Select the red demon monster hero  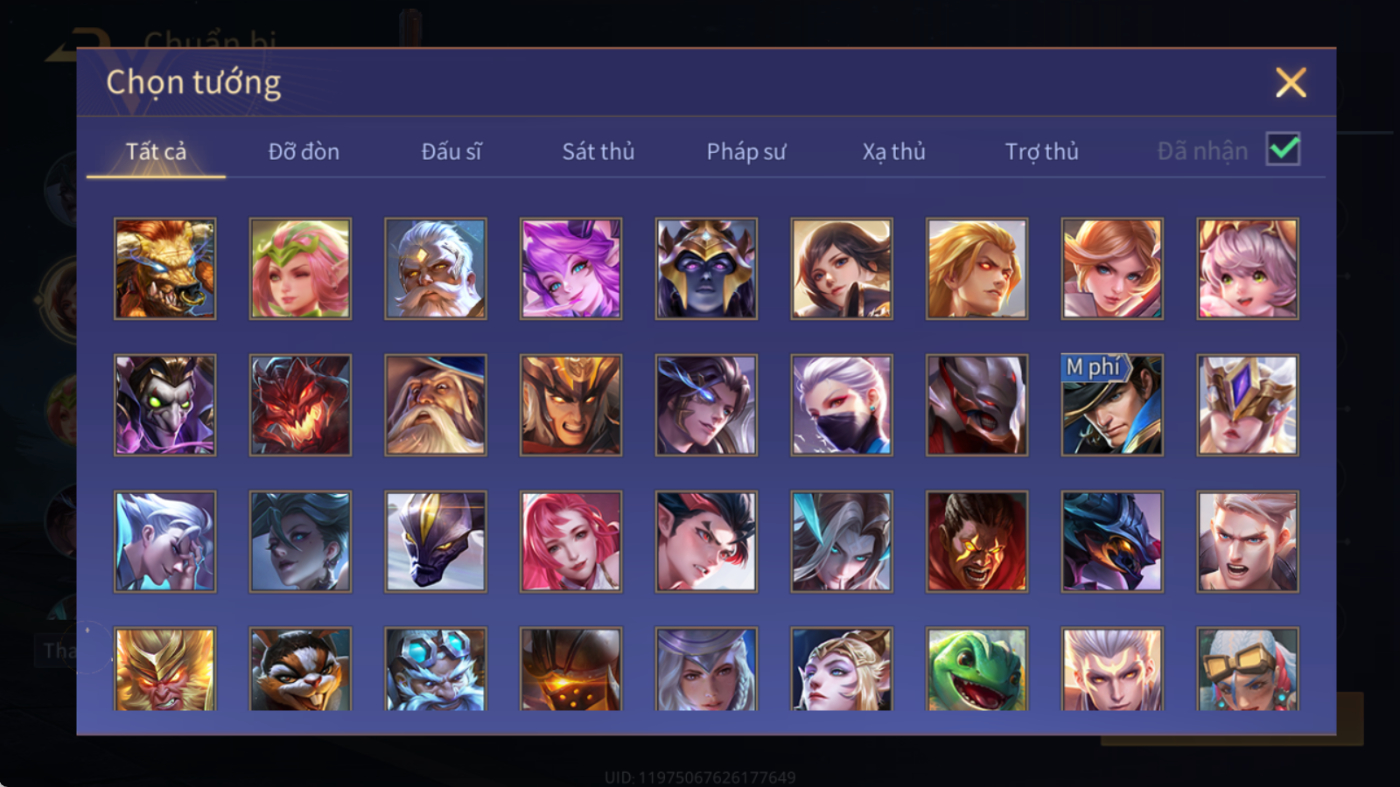[300, 405]
